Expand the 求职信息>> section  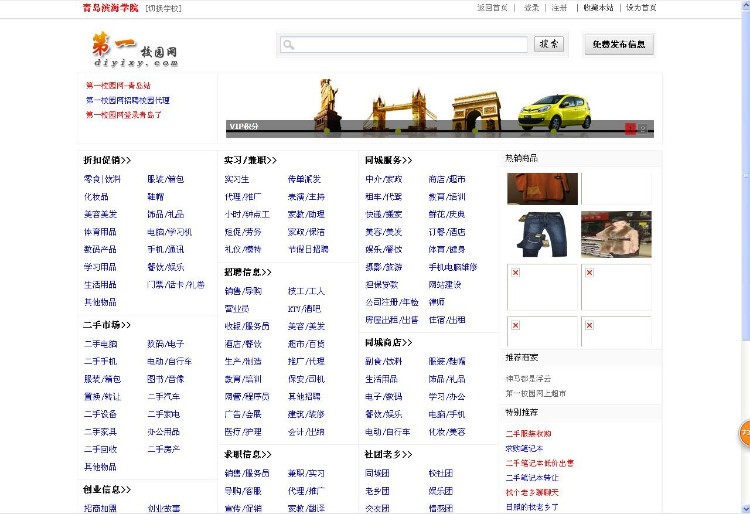click(248, 454)
